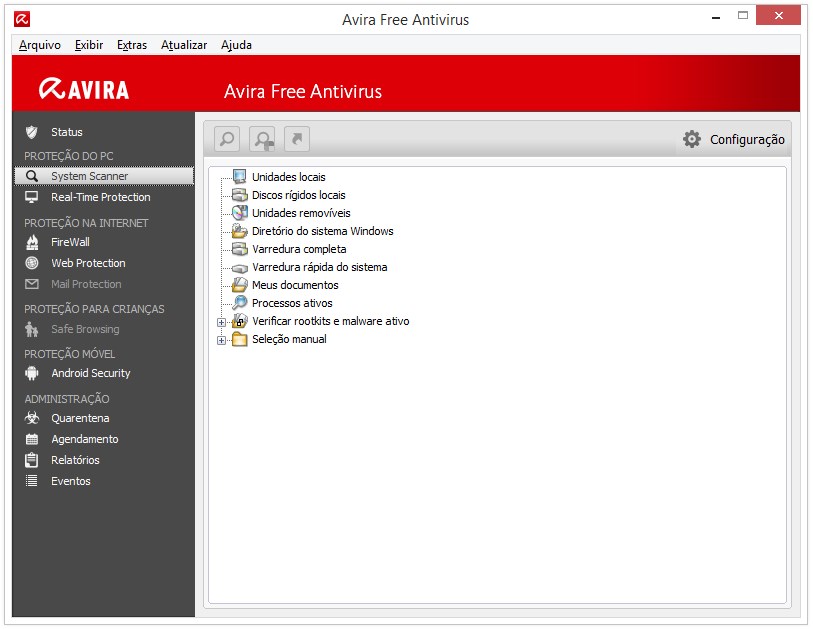Click the computer icon for Unidades locais
This screenshot has width=813, height=629.
[x=240, y=176]
